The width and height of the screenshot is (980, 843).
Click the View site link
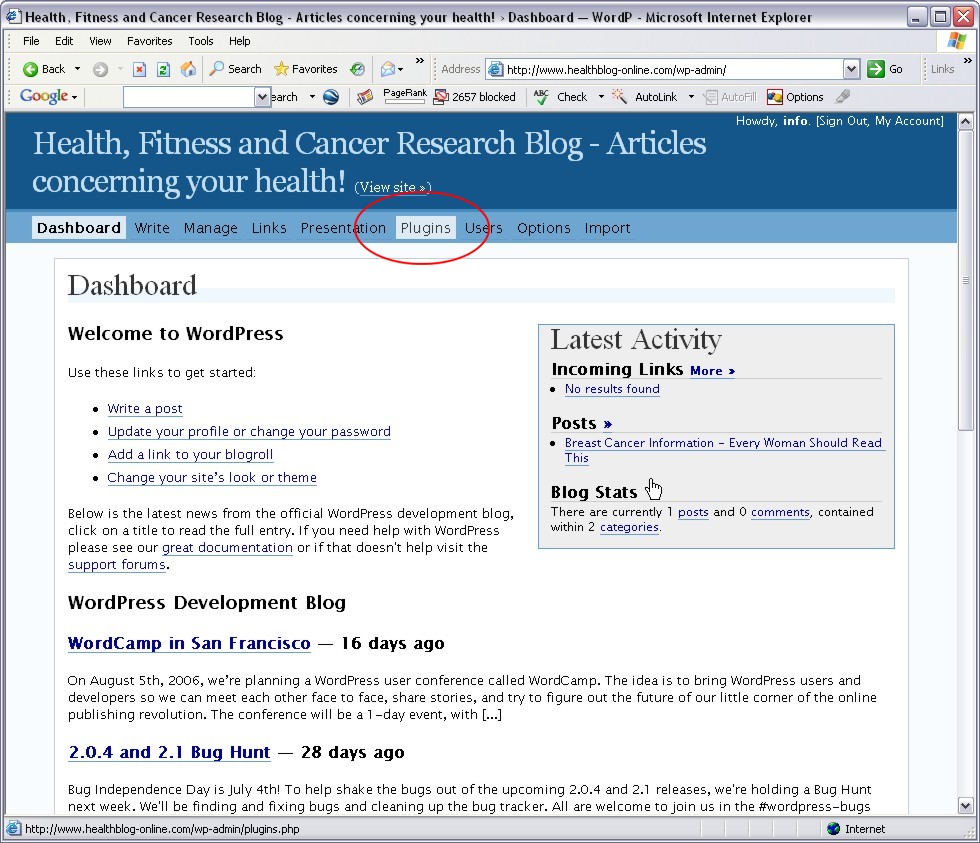pos(392,187)
